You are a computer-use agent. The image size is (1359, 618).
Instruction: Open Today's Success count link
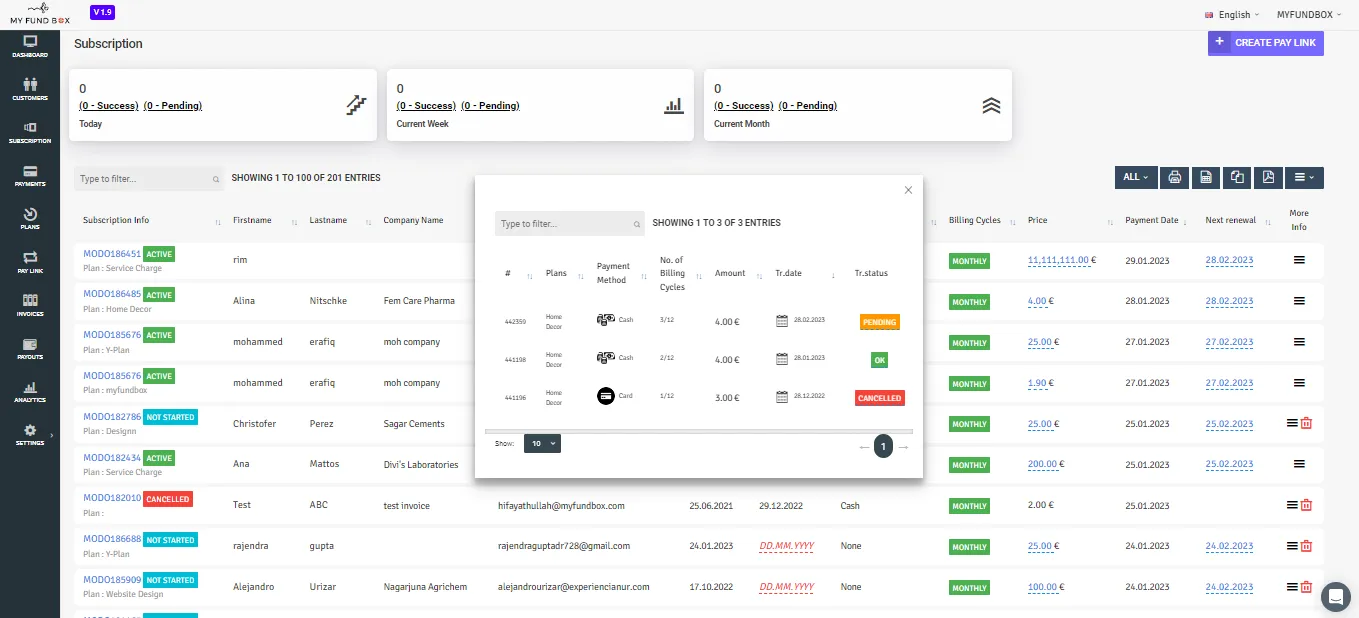point(108,106)
